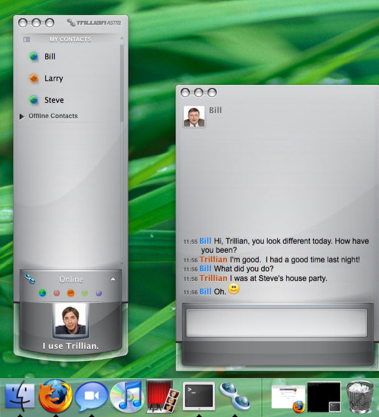The image size is (379, 417).
Task: Launch Firefox from the Dock
Action: coord(55,396)
